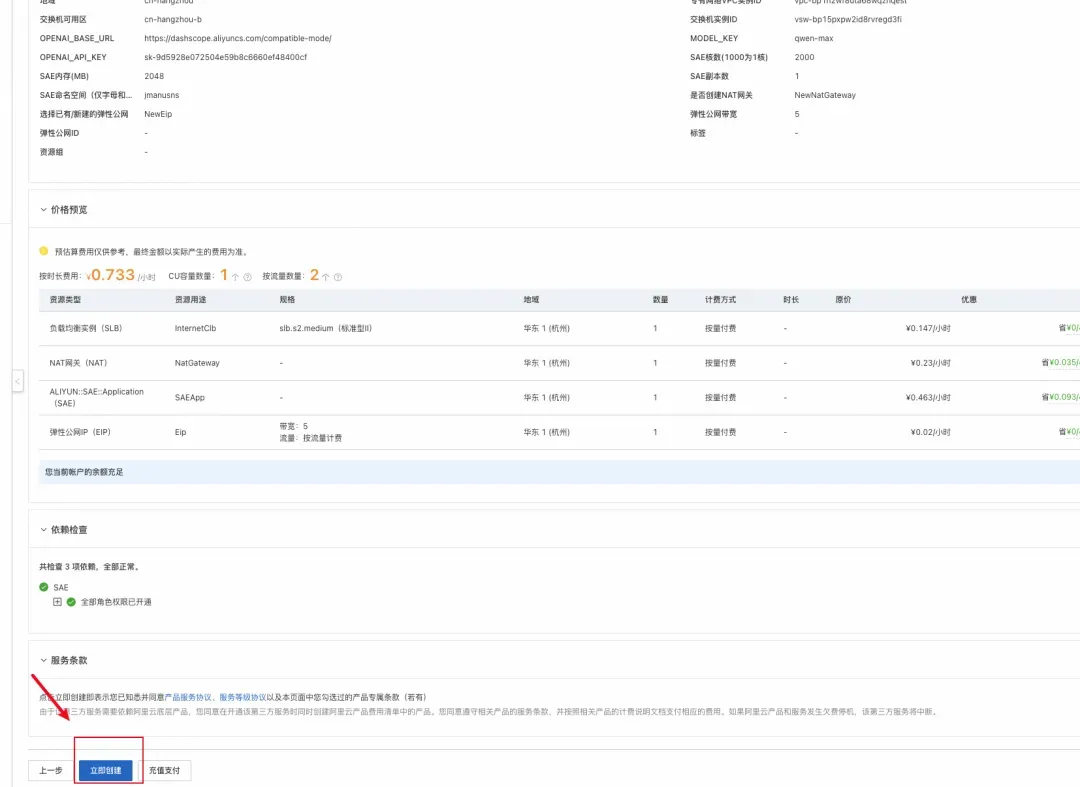Click the help icon beside 按流量数量
1080x787 pixels.
pos(338,277)
